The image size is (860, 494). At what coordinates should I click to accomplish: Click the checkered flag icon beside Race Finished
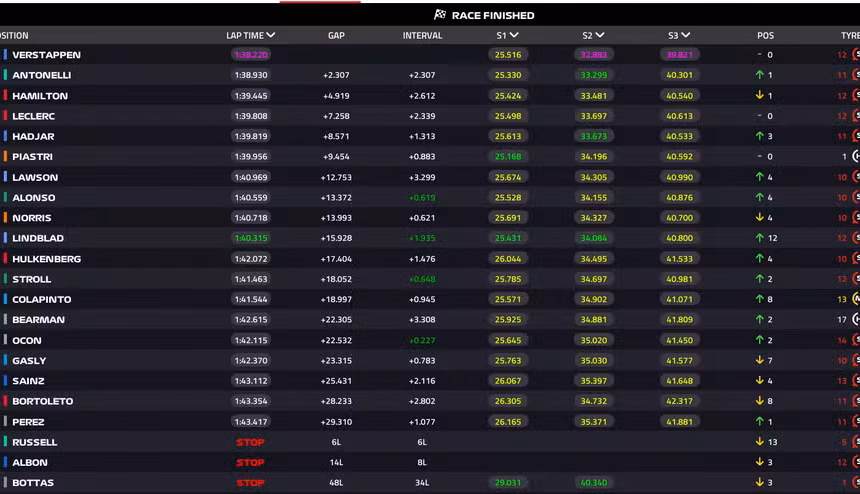(x=440, y=15)
